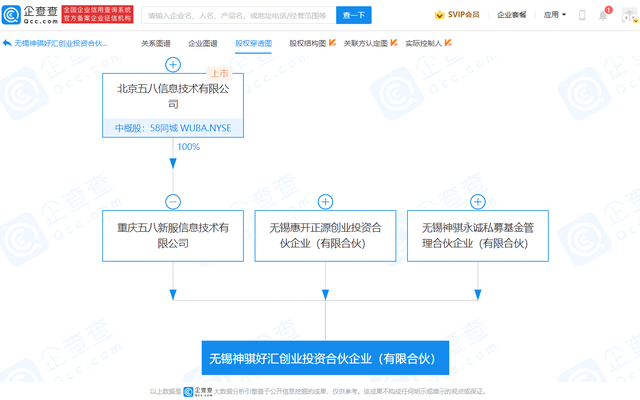
Task: Click the 上市 listed tag
Action: 220,73
